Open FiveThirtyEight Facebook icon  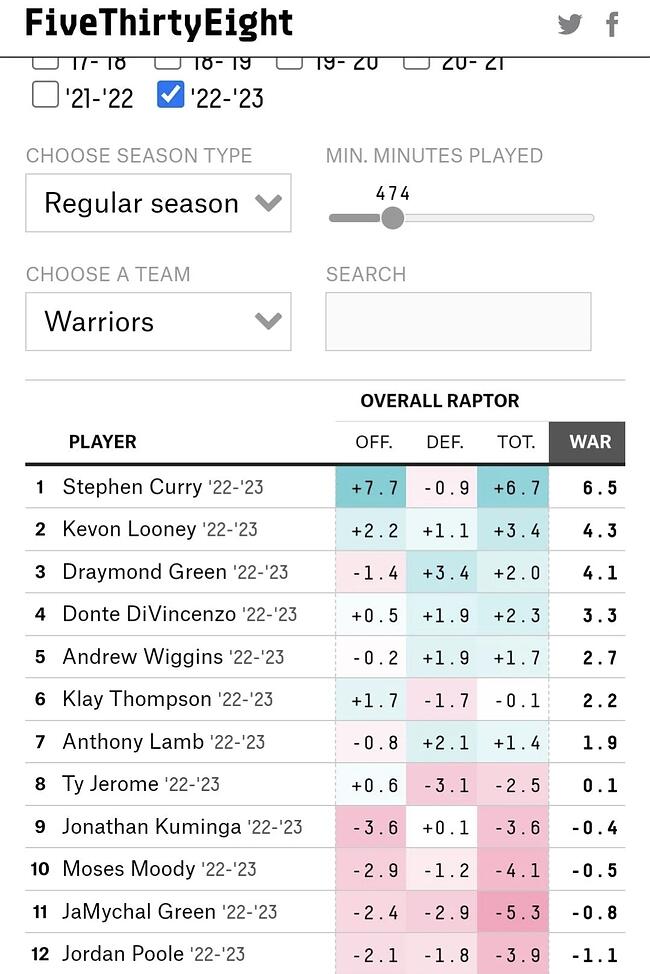pyautogui.click(x=612, y=24)
